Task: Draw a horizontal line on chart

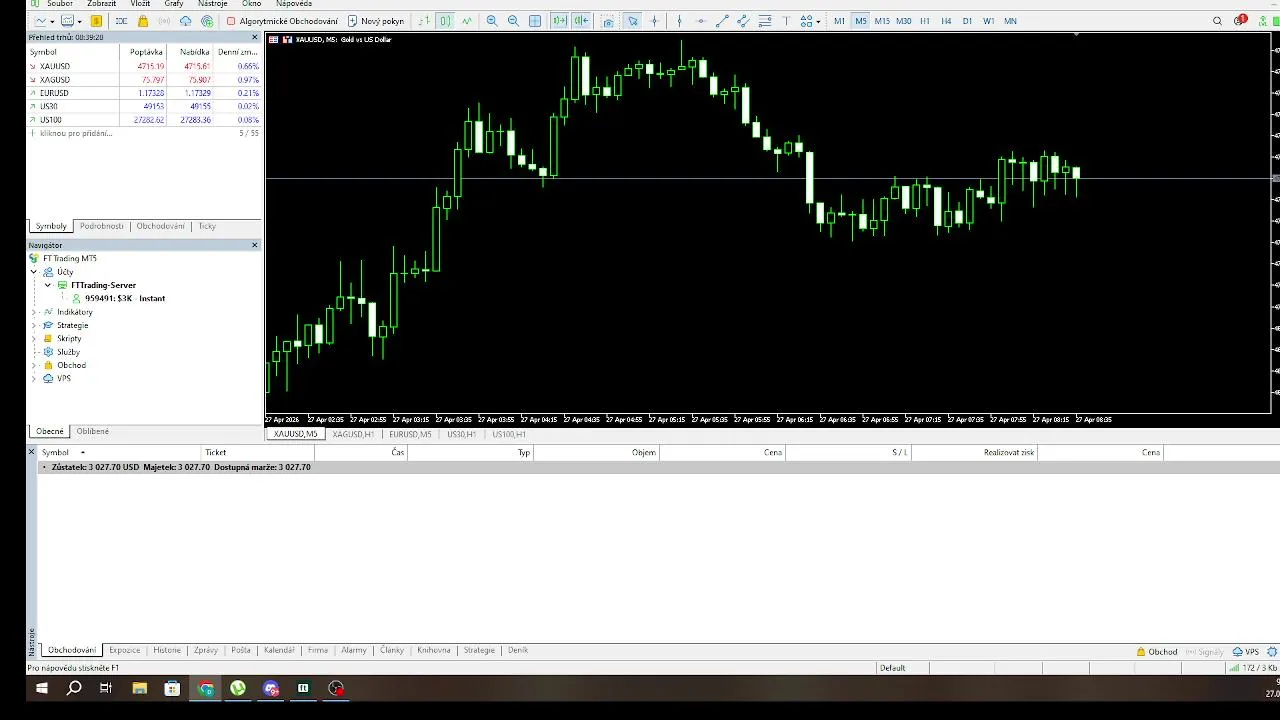Action: tap(700, 21)
